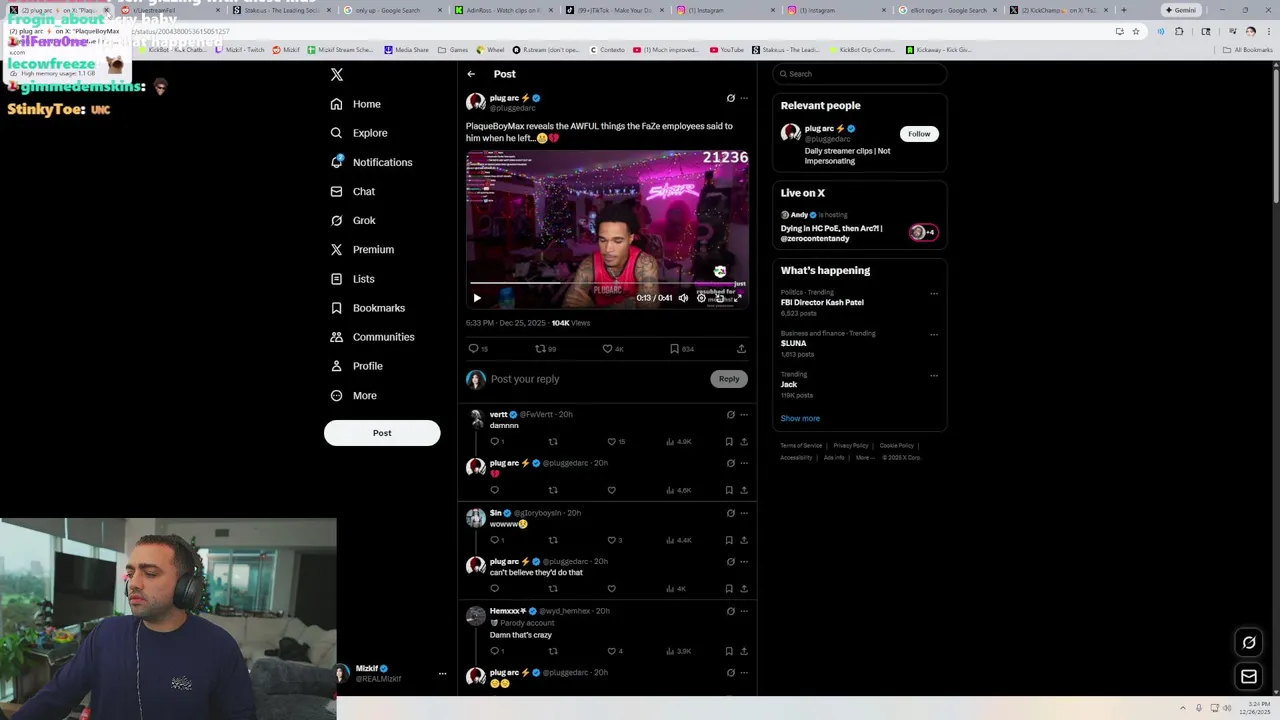
Task: Mute the video with the speaker icon
Action: [684, 298]
